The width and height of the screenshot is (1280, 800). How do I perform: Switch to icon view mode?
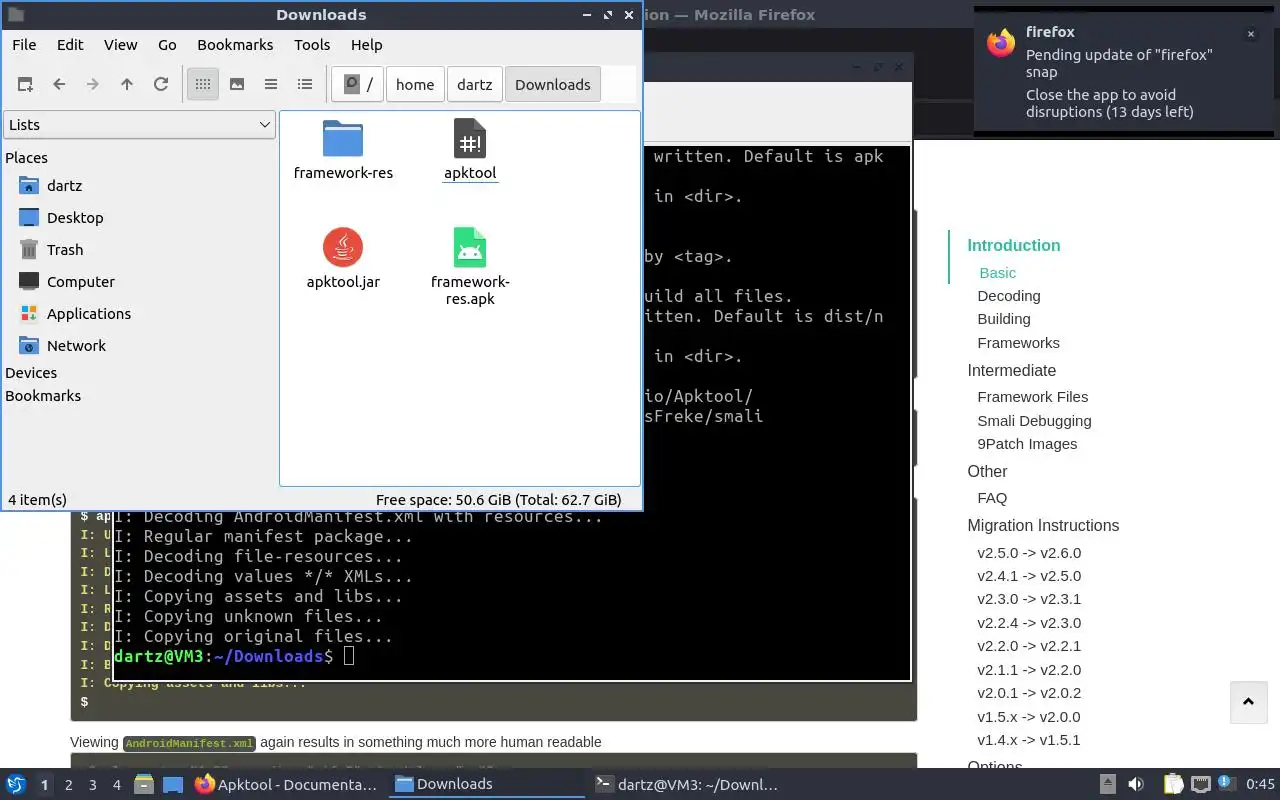pyautogui.click(x=203, y=85)
